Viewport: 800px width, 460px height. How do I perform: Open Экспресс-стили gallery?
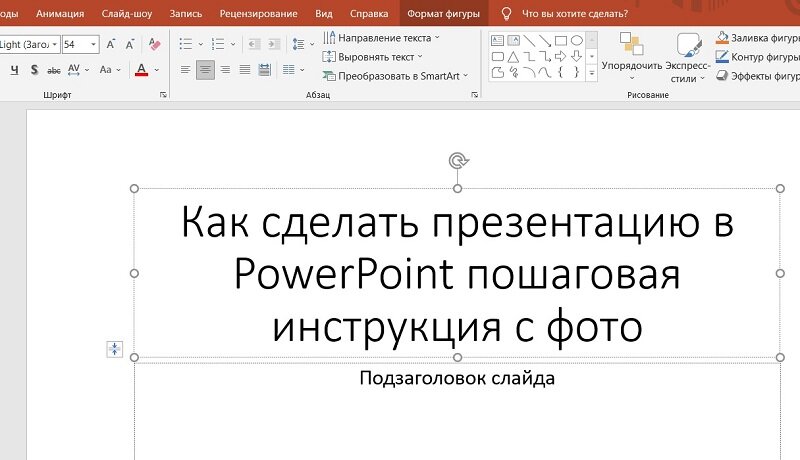688,57
